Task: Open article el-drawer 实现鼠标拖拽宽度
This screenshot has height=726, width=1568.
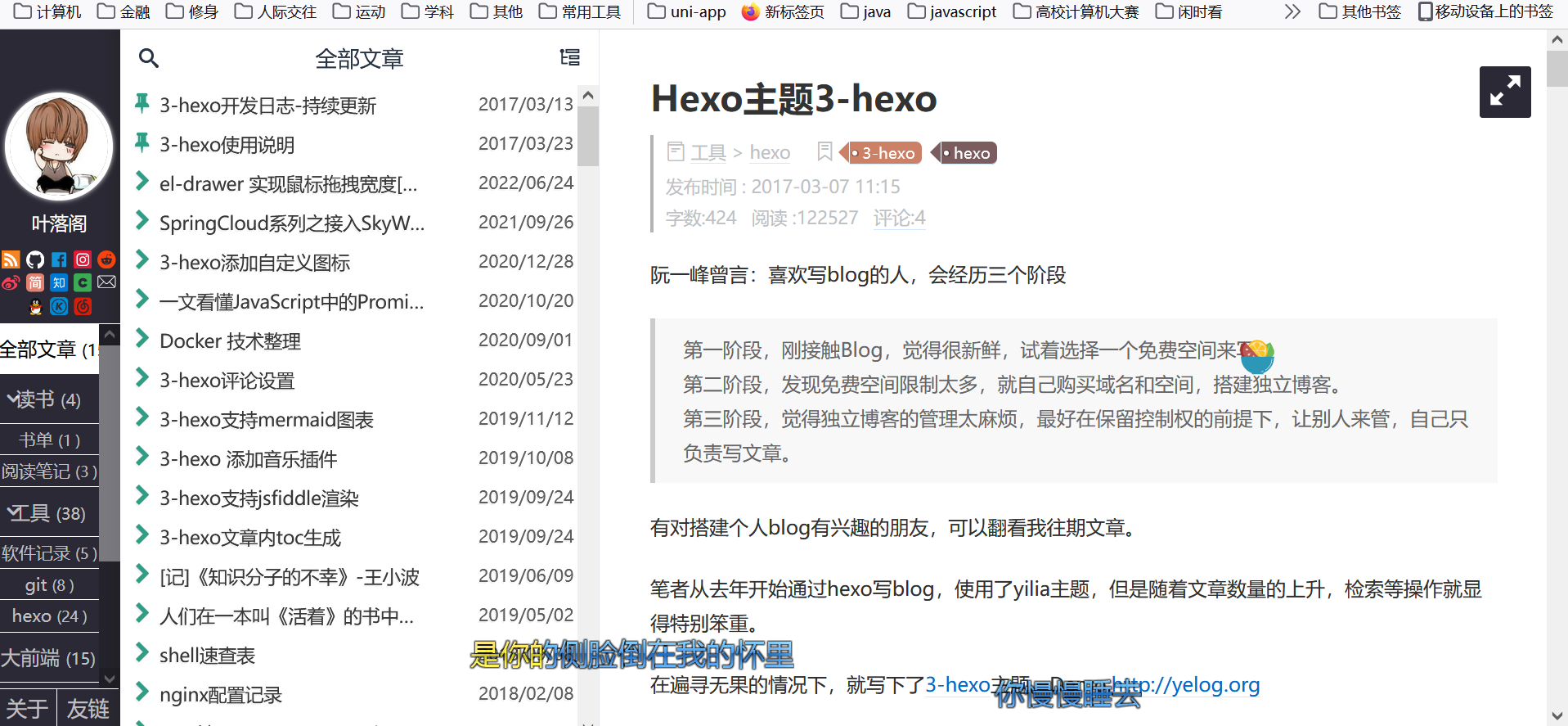Action: (288, 184)
